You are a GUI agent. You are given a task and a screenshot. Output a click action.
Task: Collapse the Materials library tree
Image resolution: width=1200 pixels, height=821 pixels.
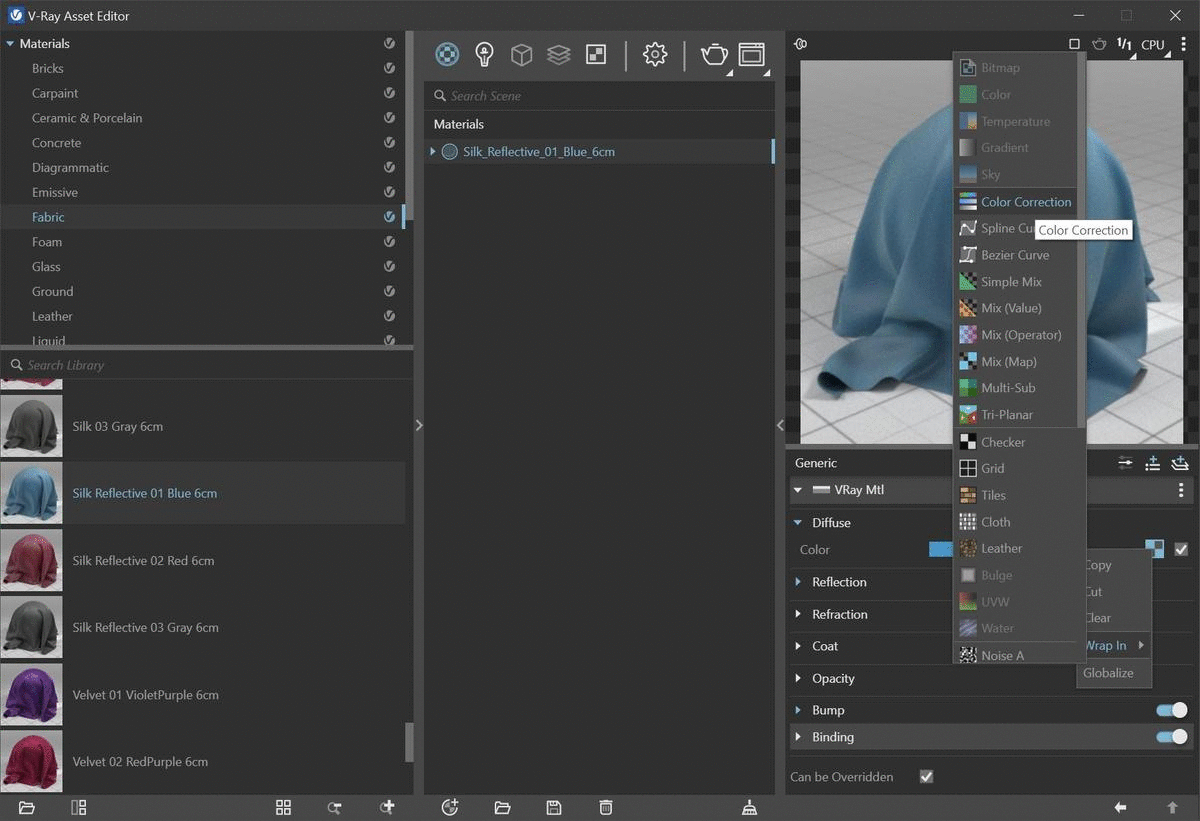(10, 44)
